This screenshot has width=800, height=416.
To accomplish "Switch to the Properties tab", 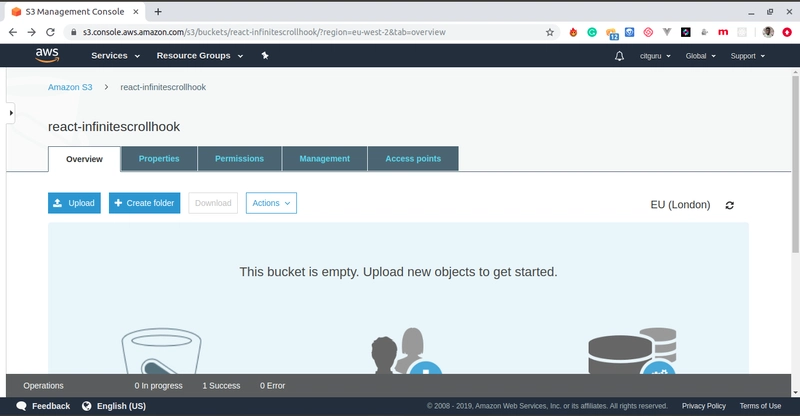I will coord(159,159).
